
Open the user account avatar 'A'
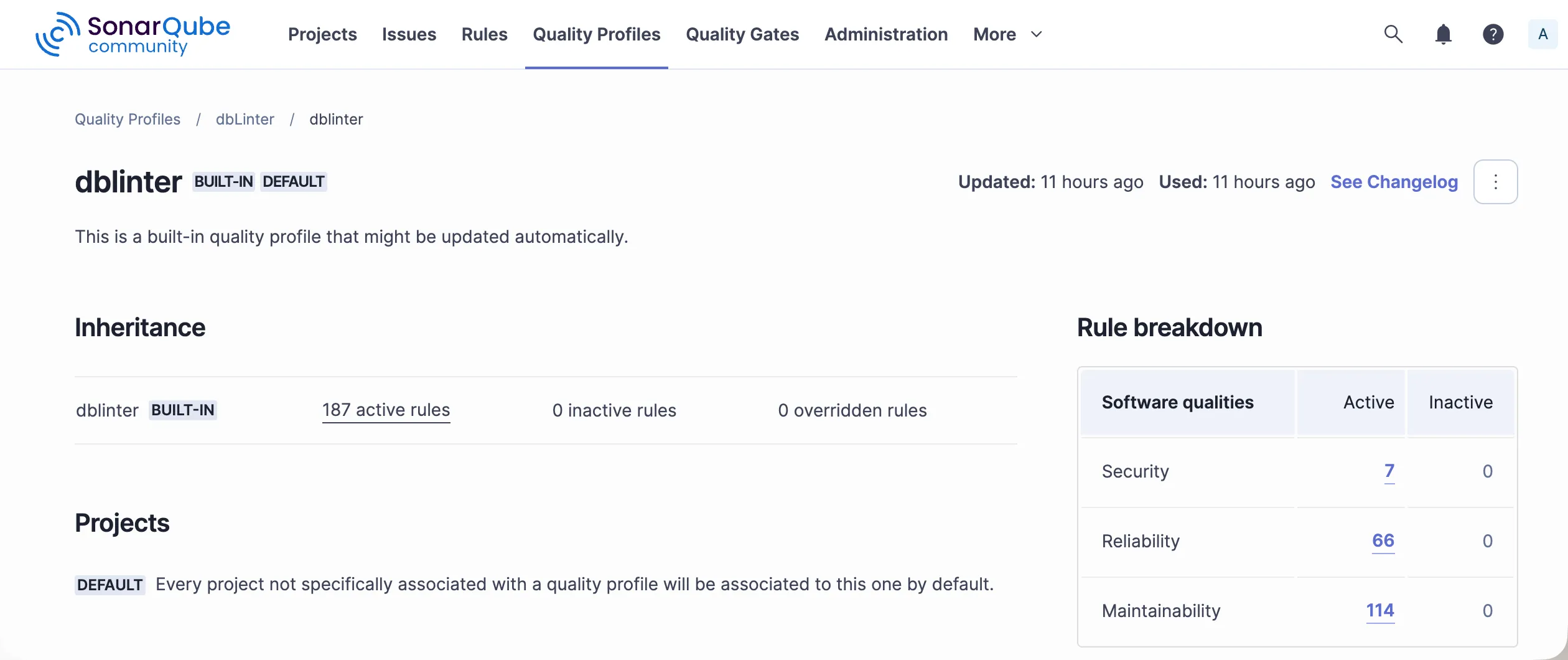click(1542, 34)
